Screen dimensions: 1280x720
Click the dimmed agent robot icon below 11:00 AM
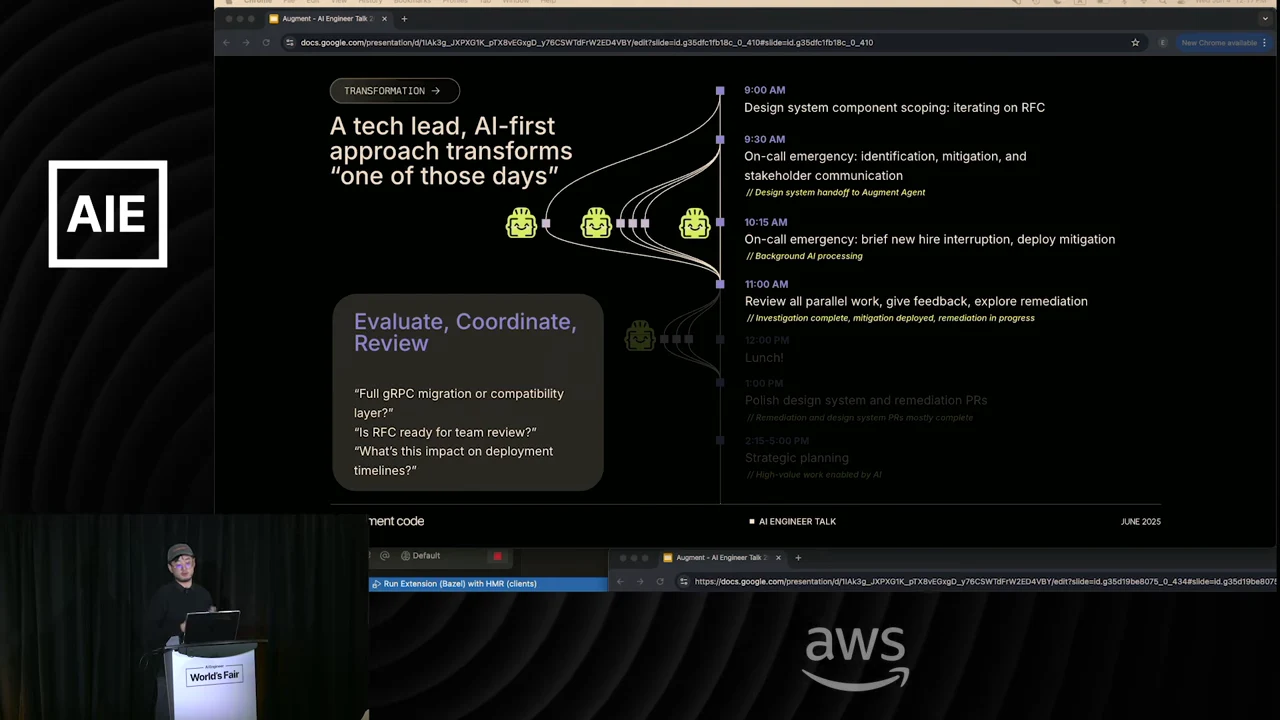pos(640,337)
